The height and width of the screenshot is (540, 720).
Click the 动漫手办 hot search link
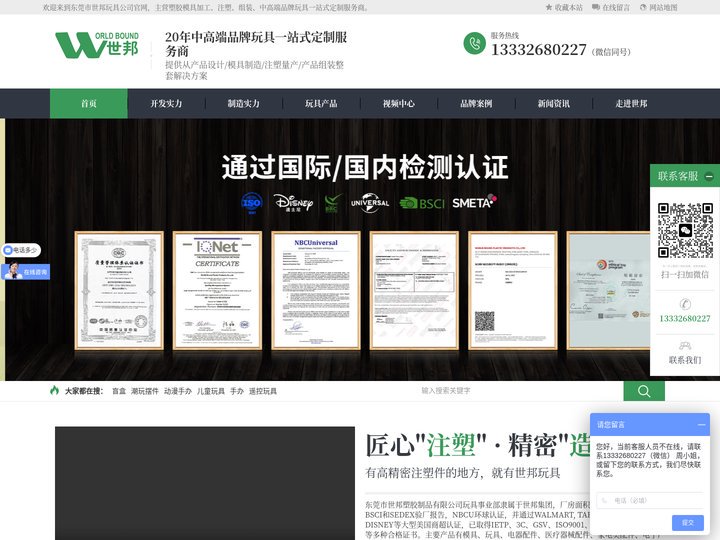point(178,391)
